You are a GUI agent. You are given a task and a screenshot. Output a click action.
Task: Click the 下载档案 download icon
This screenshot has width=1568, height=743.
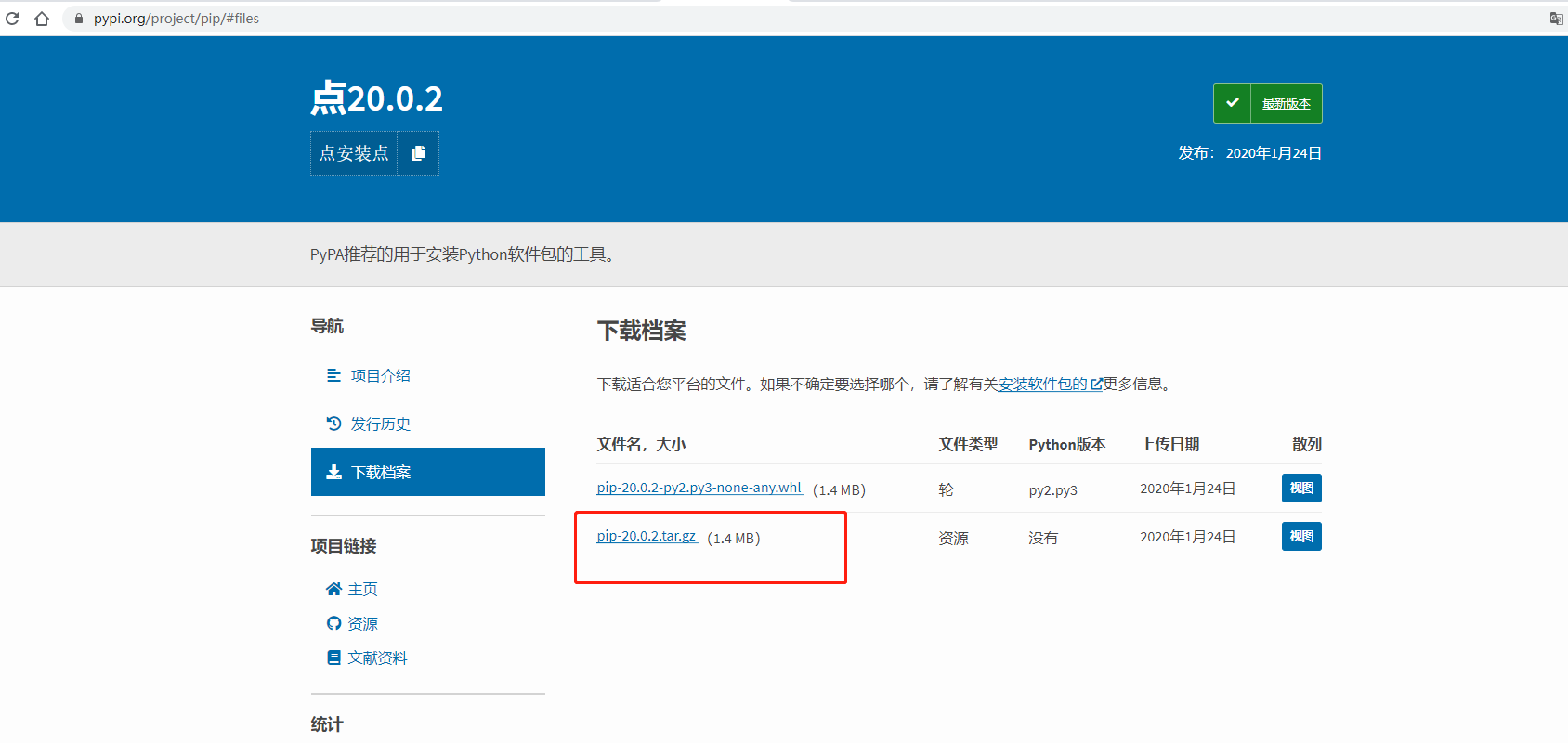(x=333, y=472)
